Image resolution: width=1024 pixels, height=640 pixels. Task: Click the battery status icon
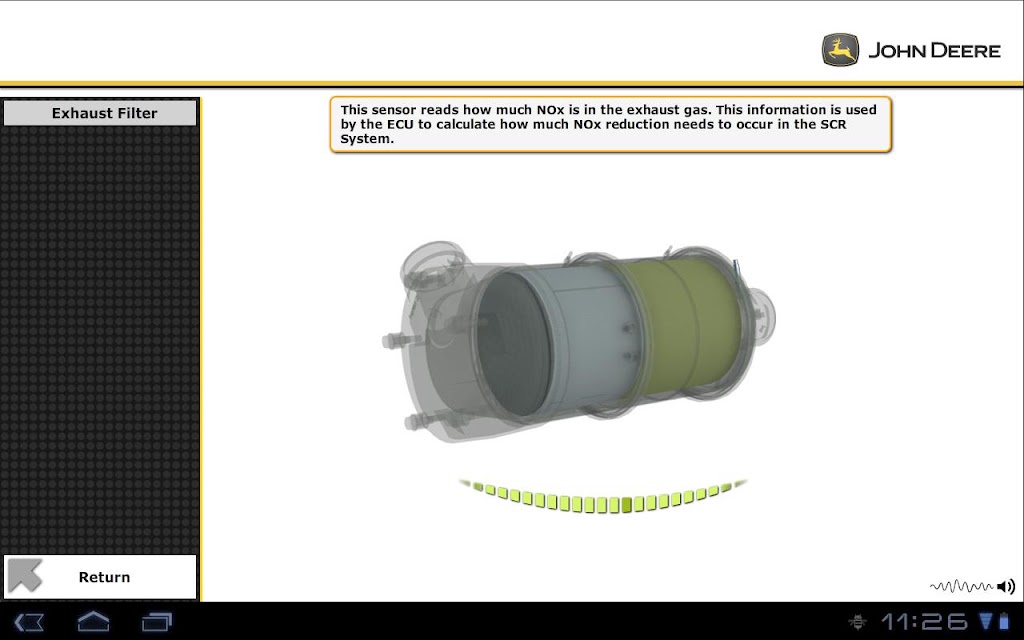tap(1004, 620)
